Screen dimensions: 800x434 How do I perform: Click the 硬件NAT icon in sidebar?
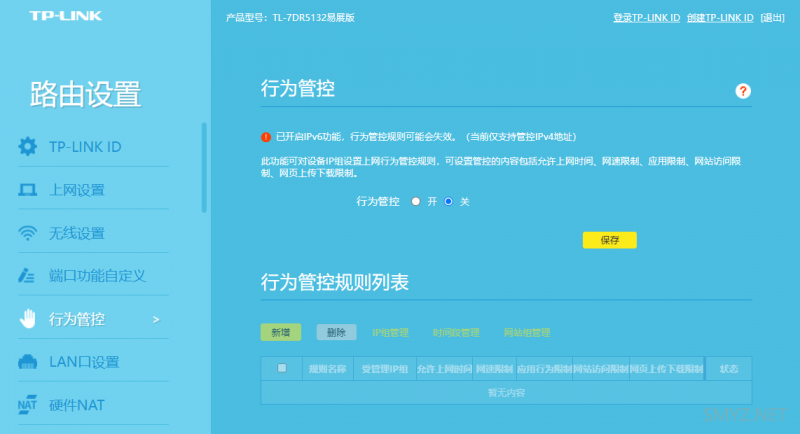pyautogui.click(x=28, y=405)
